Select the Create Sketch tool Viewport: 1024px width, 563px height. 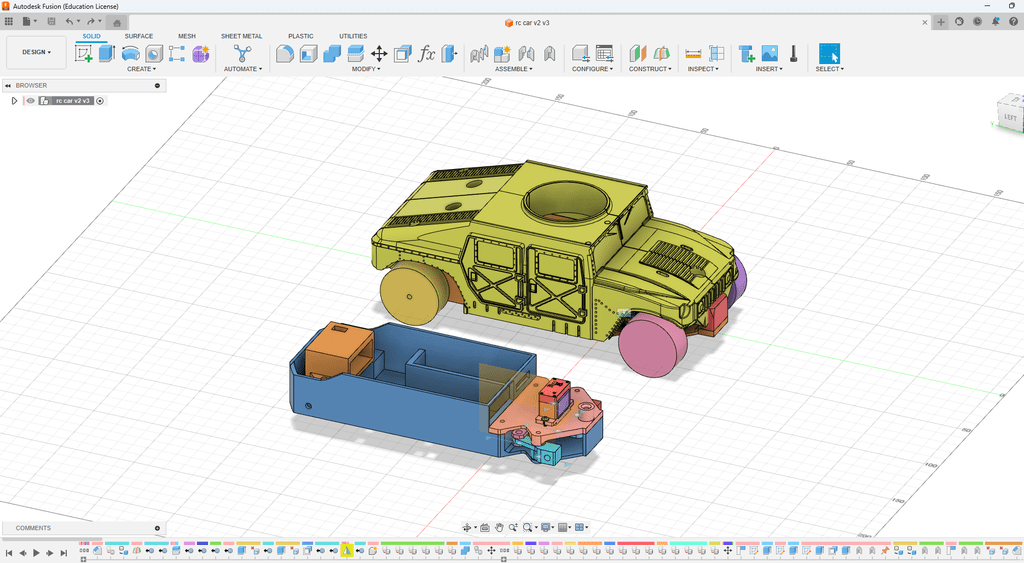tap(84, 54)
